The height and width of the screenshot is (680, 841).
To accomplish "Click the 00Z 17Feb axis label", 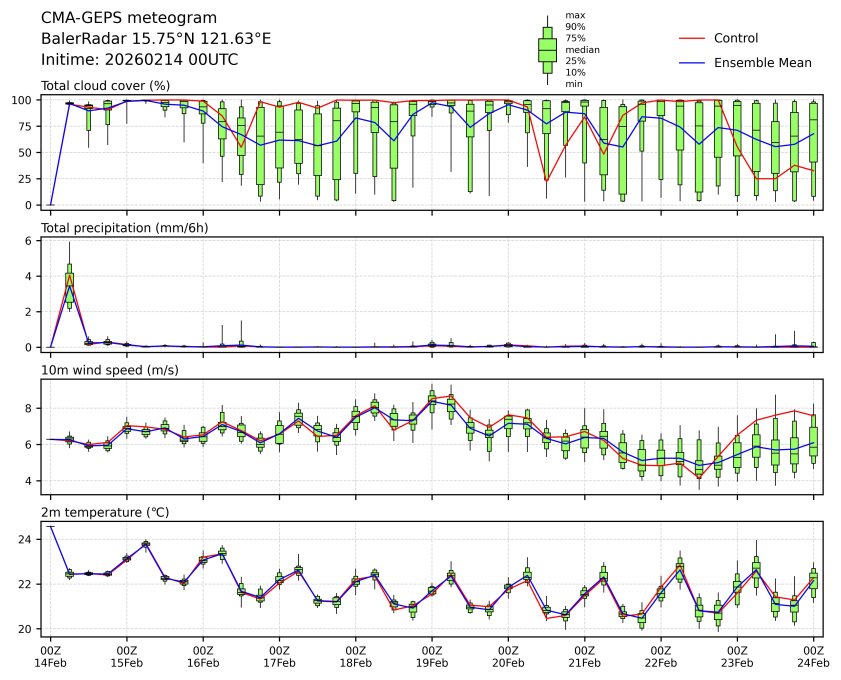I will [x=279, y=656].
